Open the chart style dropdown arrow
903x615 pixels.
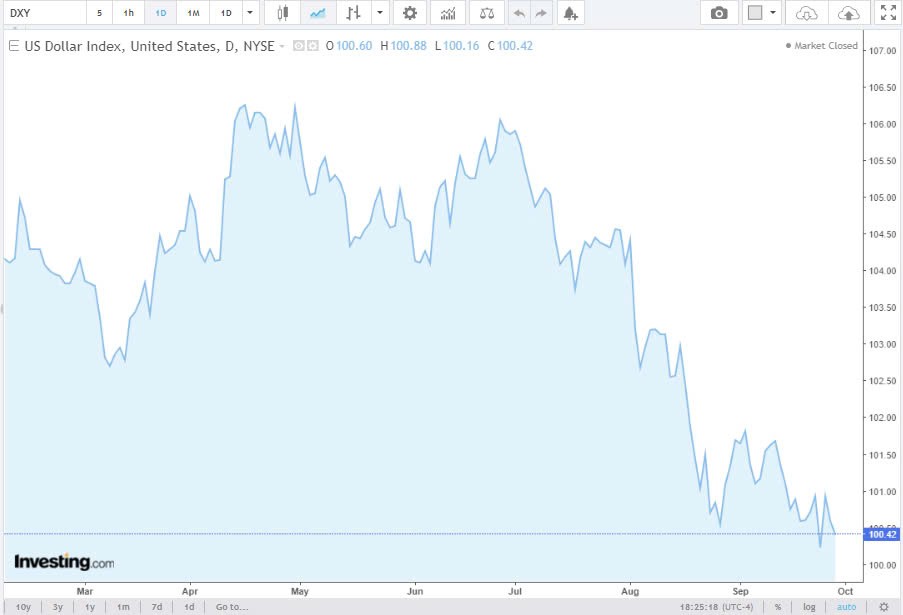tap(378, 13)
